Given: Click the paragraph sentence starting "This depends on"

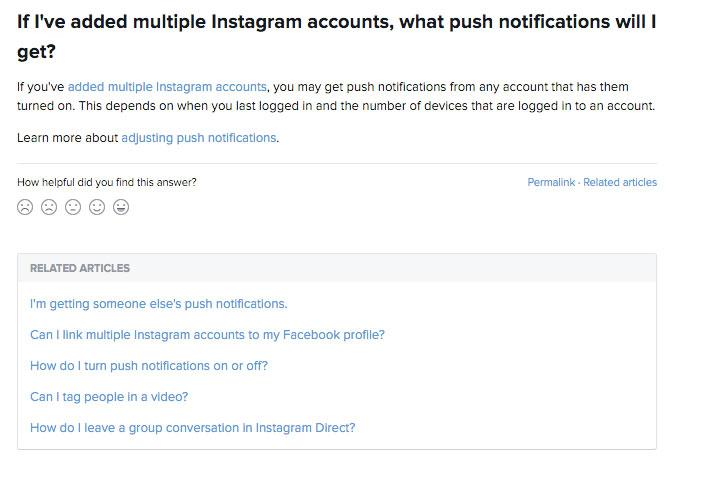Looking at the screenshot, I should click(x=367, y=106).
